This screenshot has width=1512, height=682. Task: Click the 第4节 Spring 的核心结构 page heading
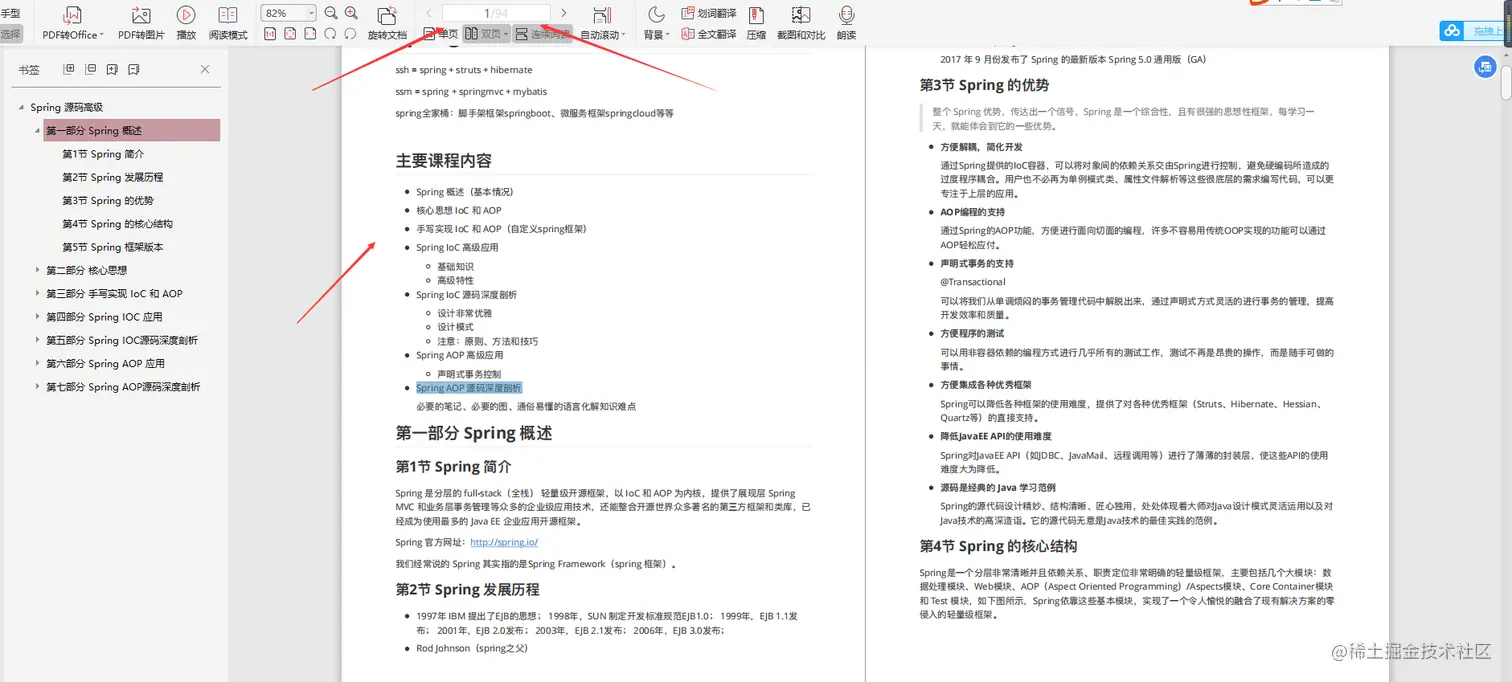[998, 546]
